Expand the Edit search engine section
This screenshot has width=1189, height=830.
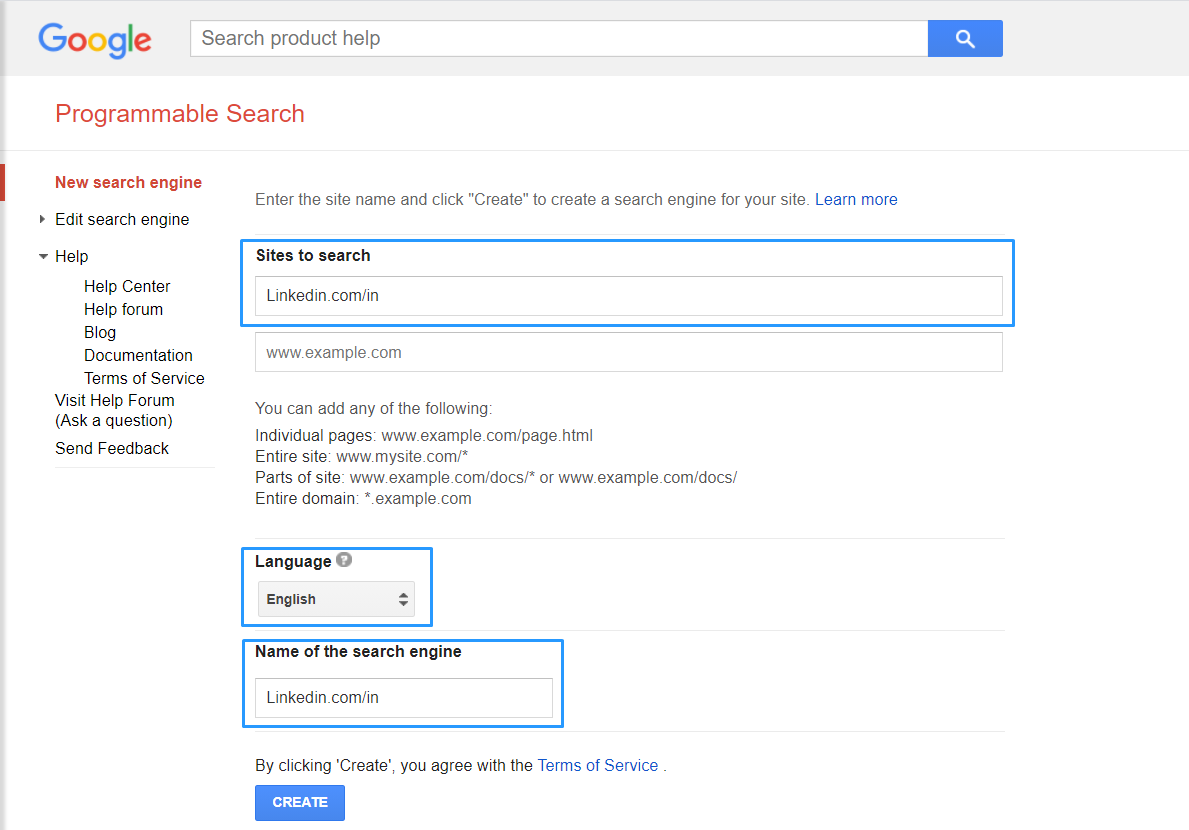122,219
